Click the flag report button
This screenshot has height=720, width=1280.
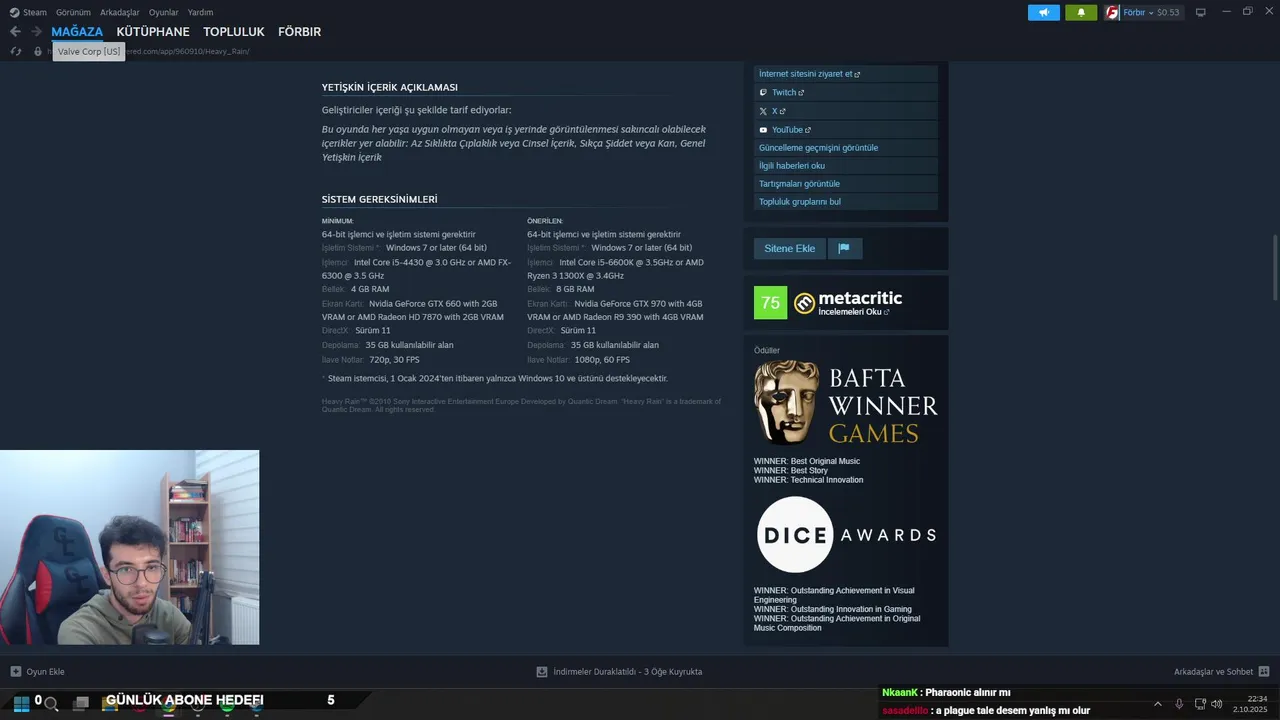tap(844, 248)
